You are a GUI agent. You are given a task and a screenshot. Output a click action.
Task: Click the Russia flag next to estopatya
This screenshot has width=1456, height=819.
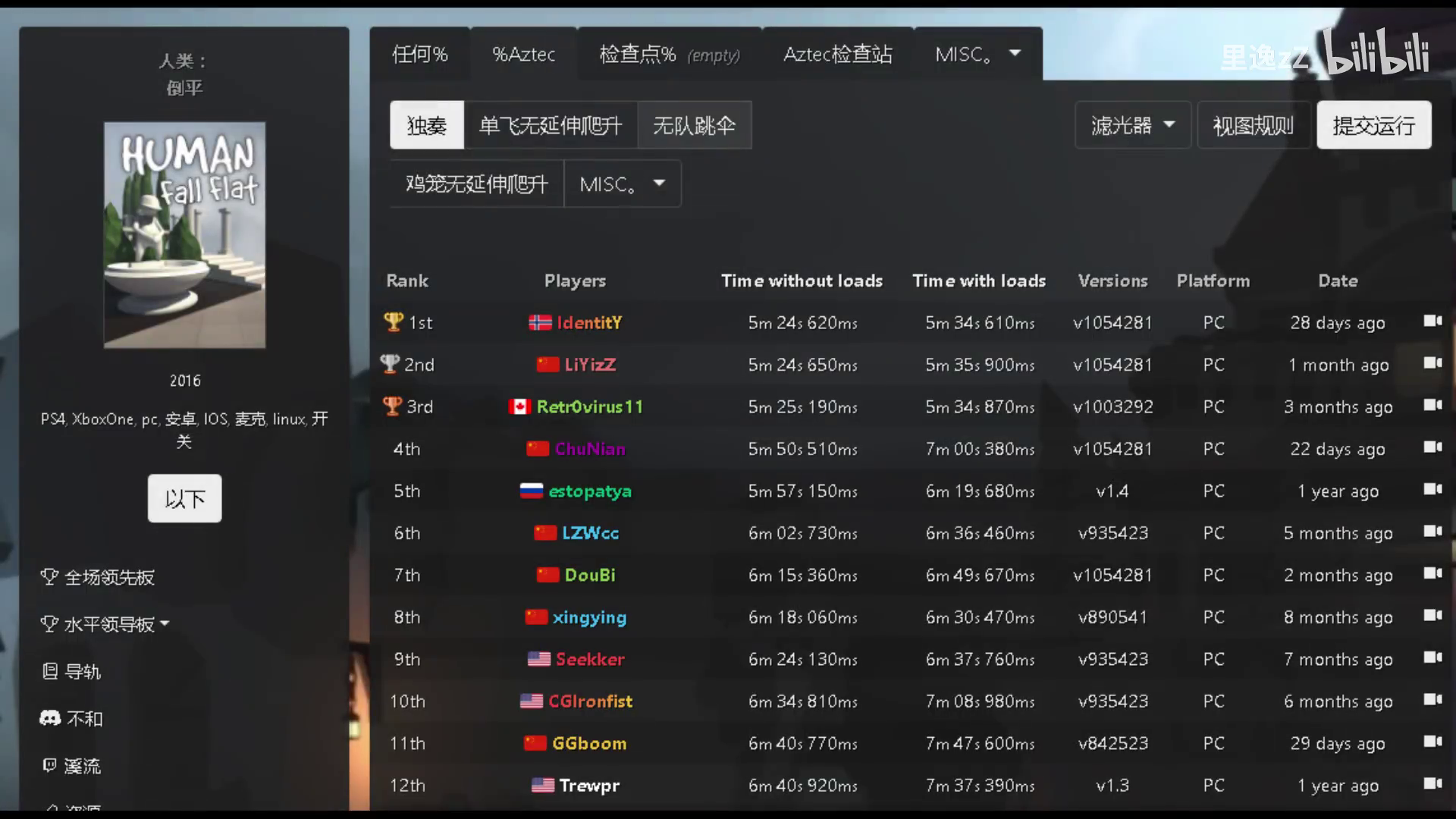(x=531, y=491)
